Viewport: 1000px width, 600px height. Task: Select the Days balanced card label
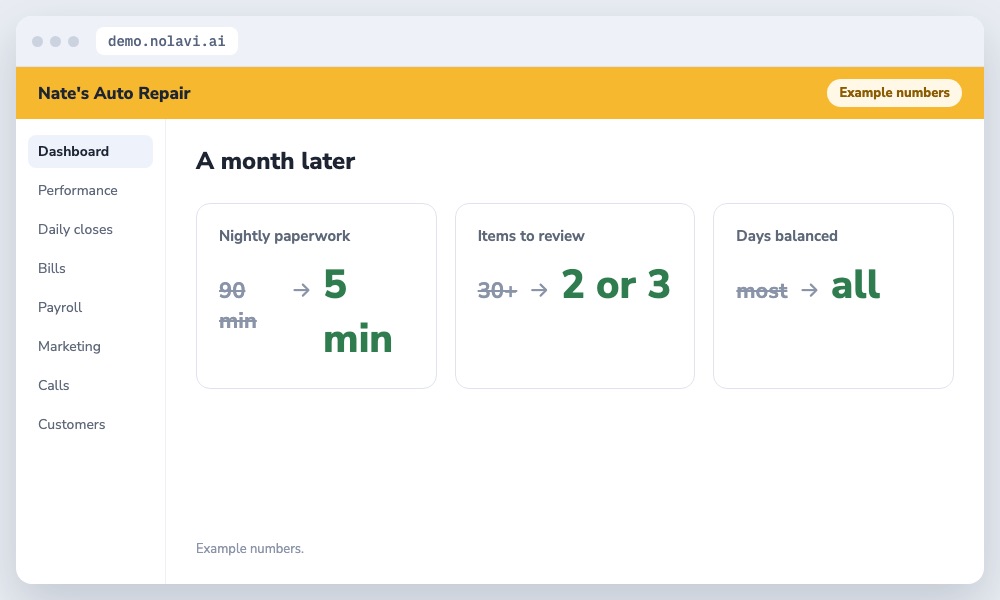[x=786, y=236]
